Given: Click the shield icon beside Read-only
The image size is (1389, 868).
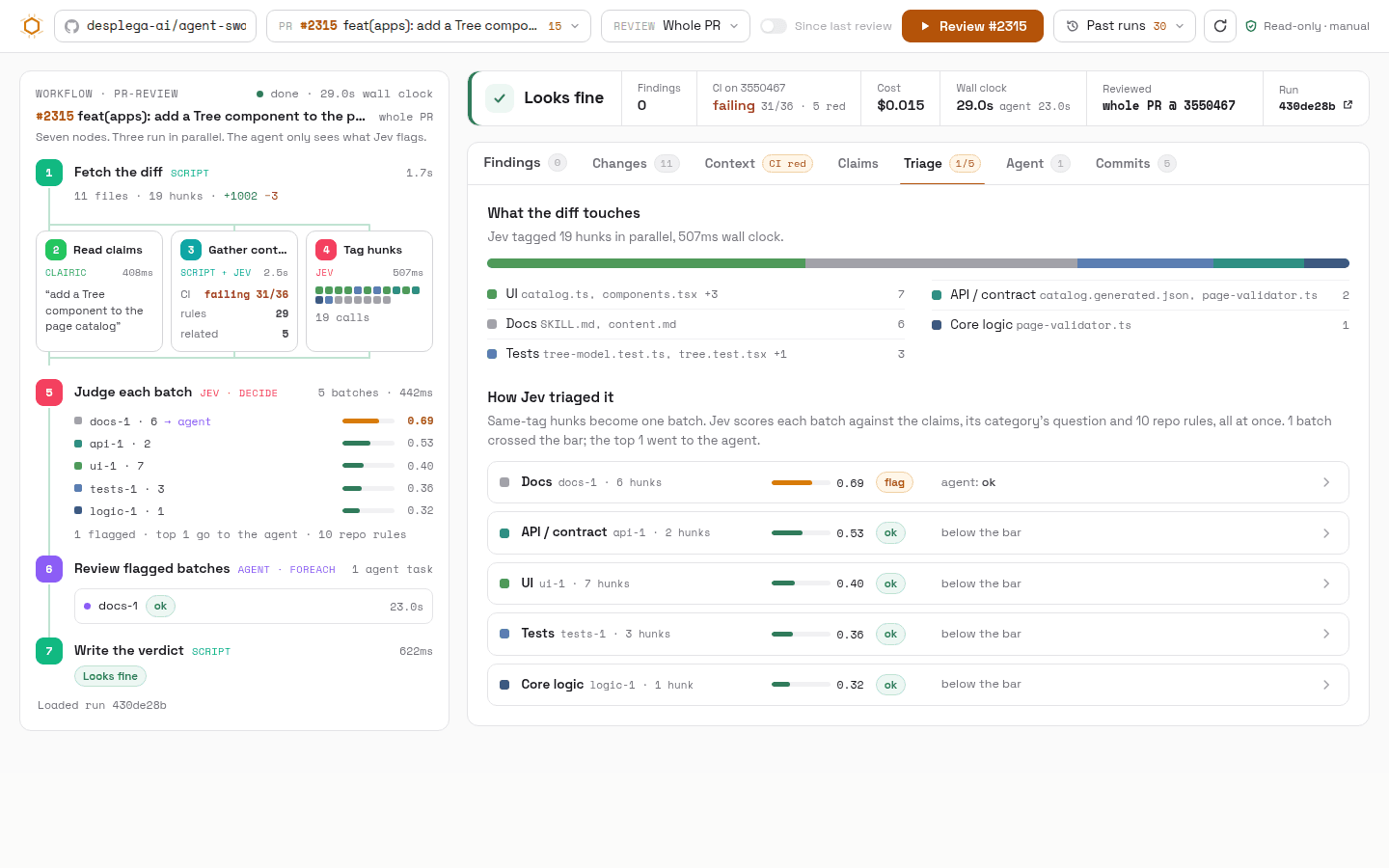Looking at the screenshot, I should point(1251,26).
